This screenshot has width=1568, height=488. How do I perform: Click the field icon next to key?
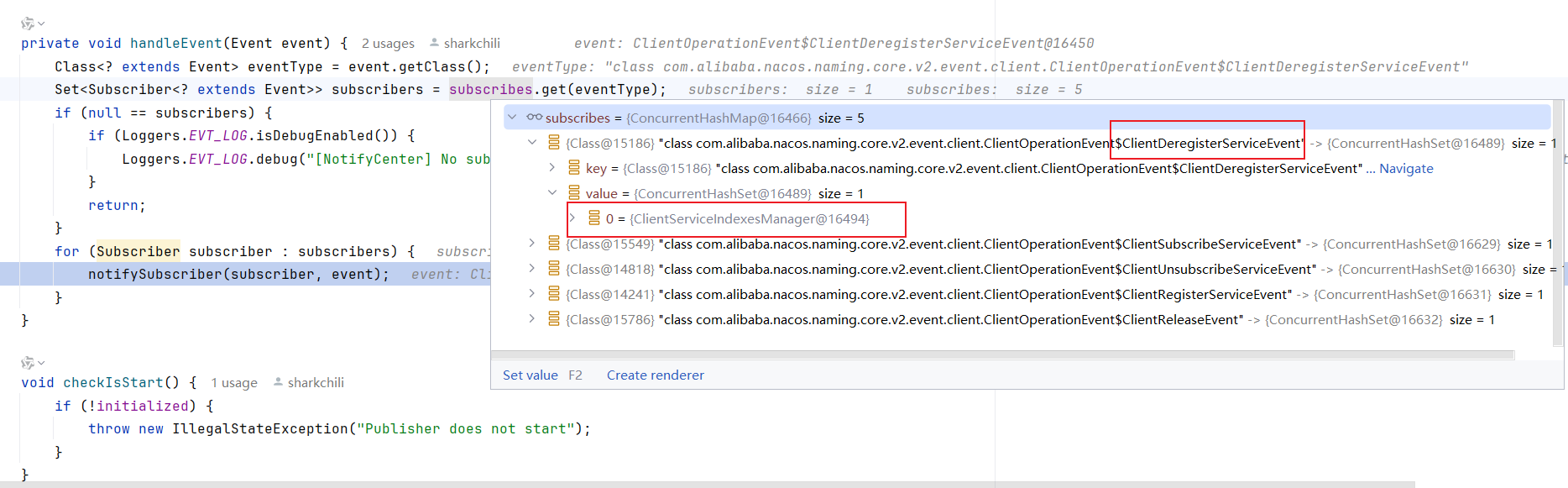574,168
